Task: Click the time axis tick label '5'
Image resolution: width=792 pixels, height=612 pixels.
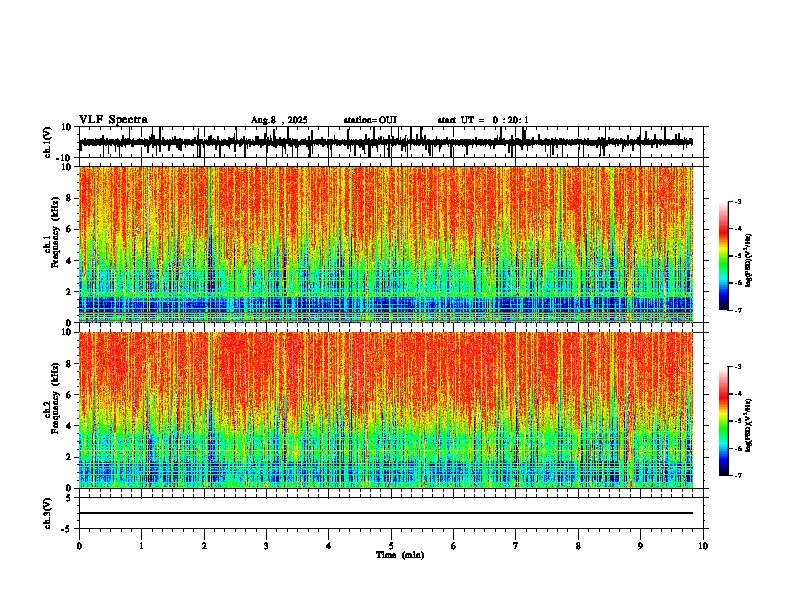Action: pyautogui.click(x=391, y=546)
